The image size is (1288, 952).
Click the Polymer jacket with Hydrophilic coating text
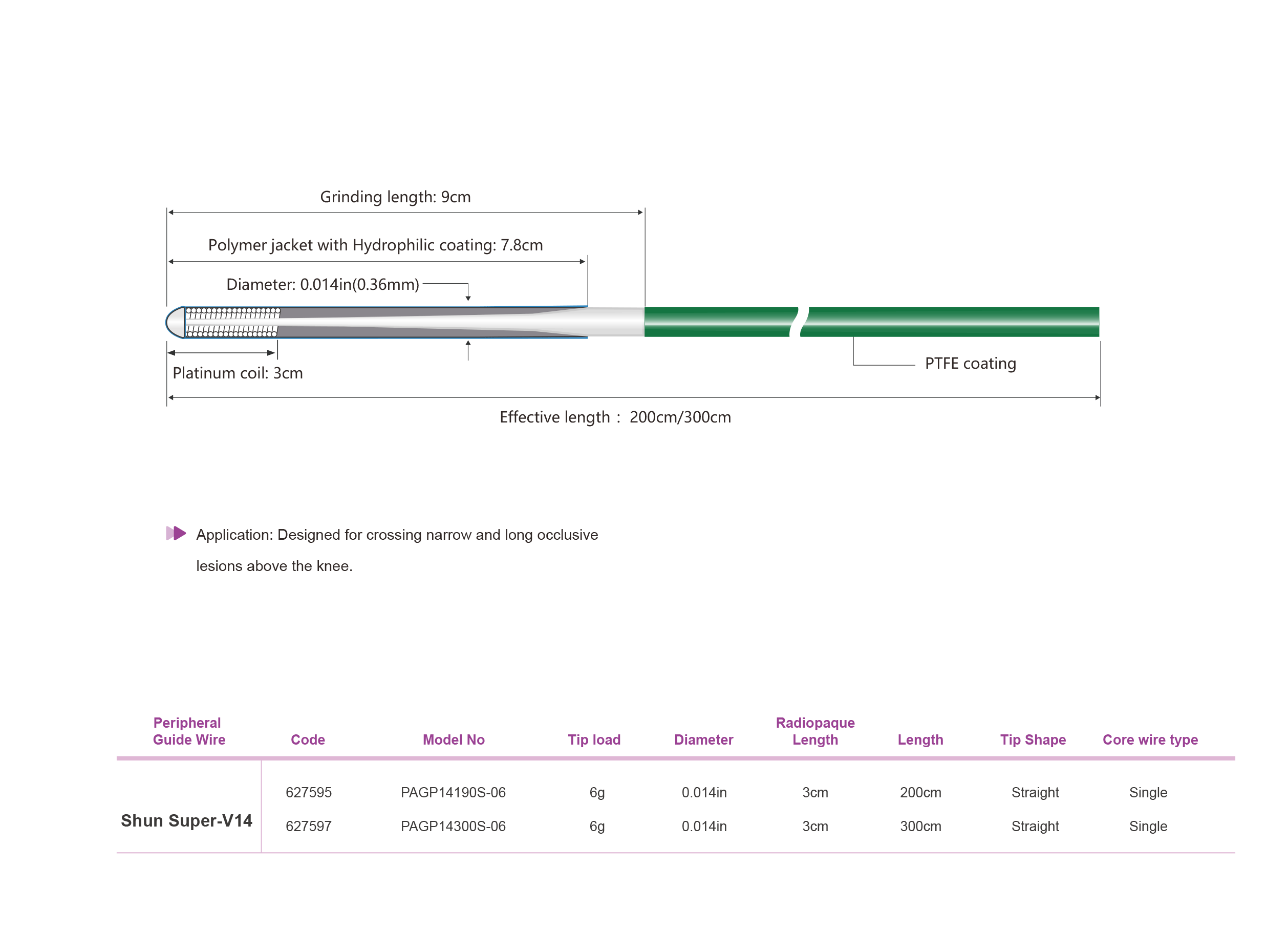click(375, 245)
